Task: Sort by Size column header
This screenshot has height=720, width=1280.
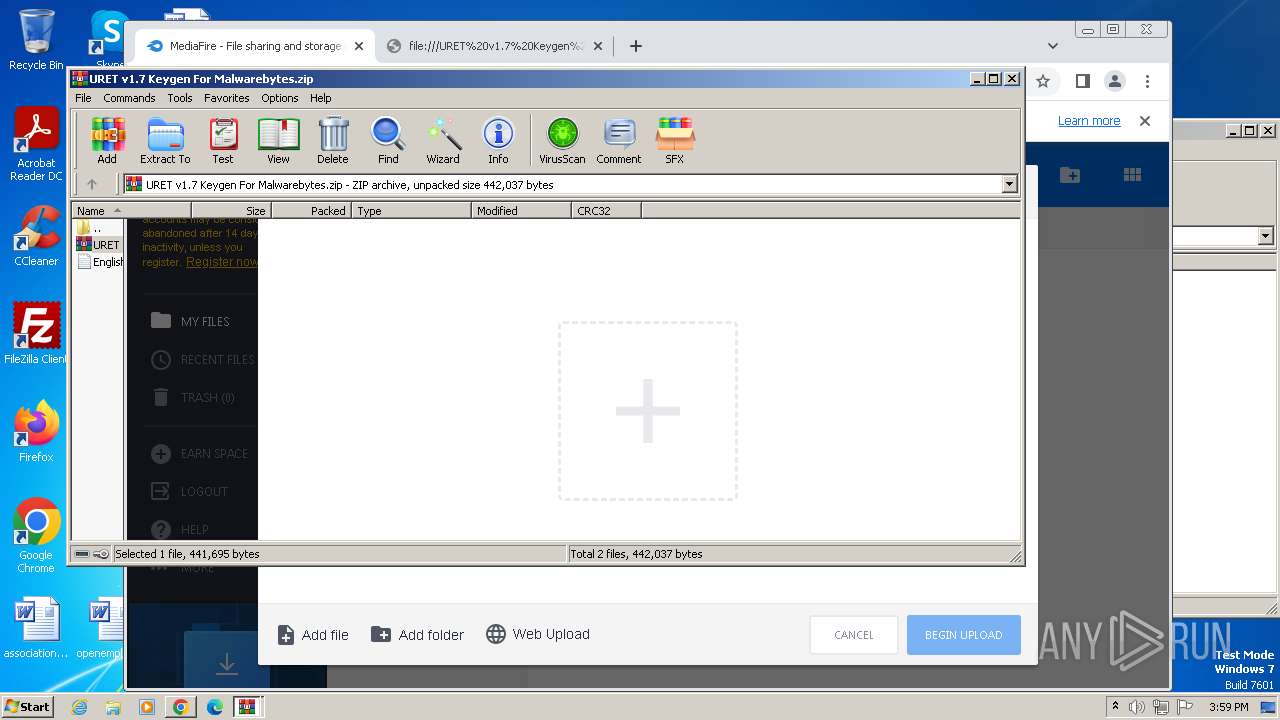Action: coord(231,211)
